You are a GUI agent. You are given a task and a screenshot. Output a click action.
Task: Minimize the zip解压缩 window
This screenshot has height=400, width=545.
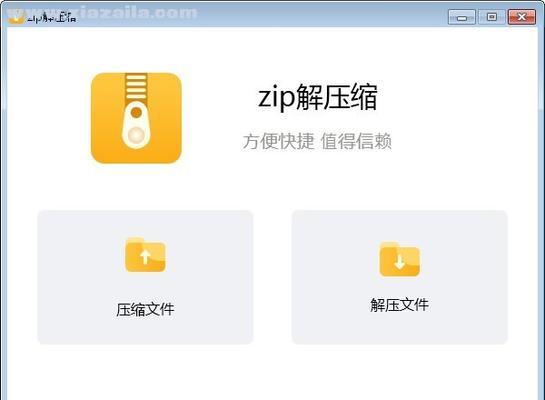[x=462, y=17]
